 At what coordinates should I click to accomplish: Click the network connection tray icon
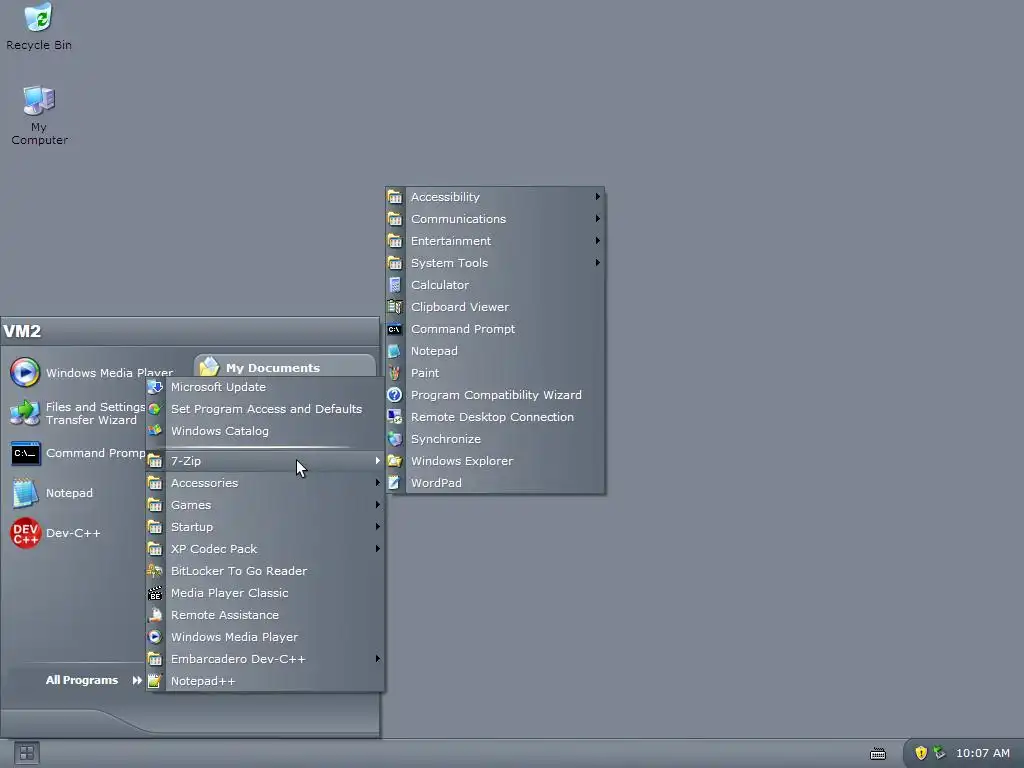pyautogui.click(x=939, y=752)
